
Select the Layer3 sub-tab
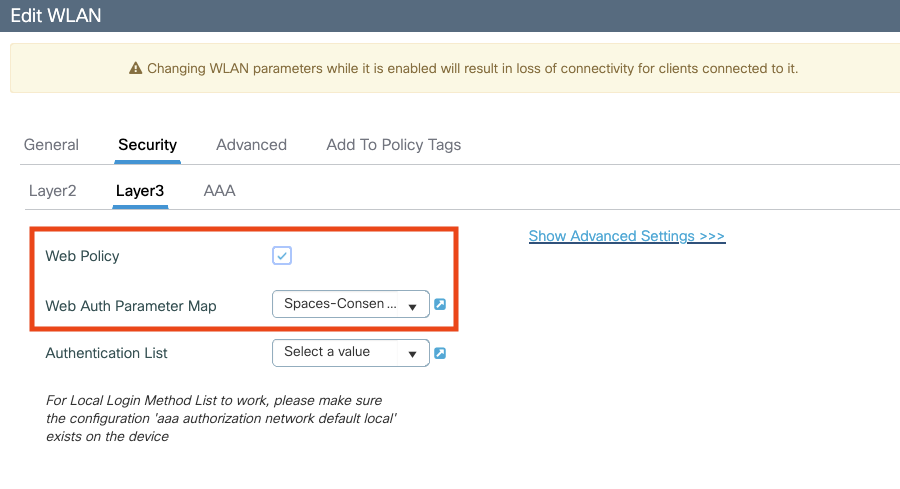click(x=140, y=190)
